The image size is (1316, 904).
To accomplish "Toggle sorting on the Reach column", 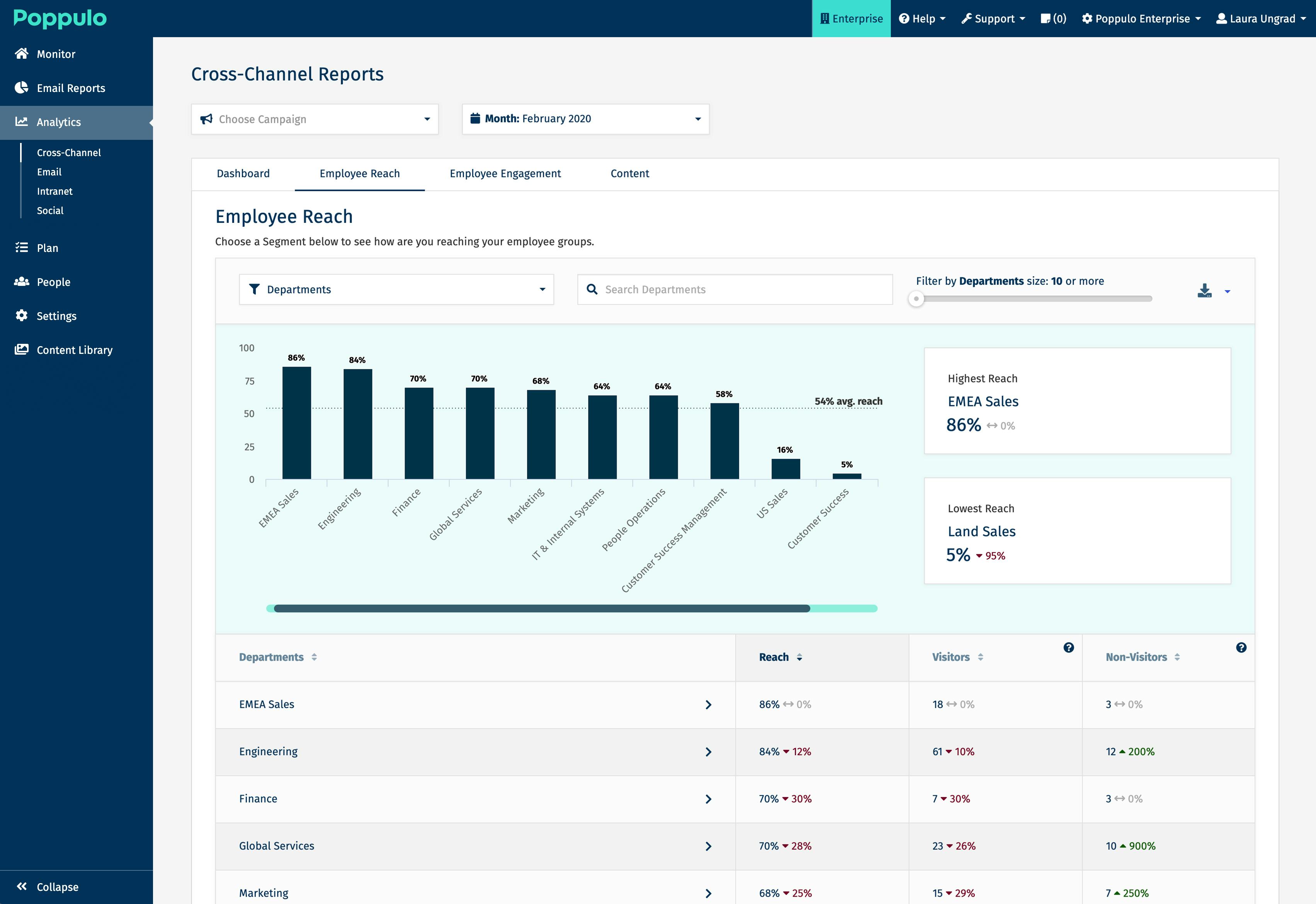I will click(799, 657).
